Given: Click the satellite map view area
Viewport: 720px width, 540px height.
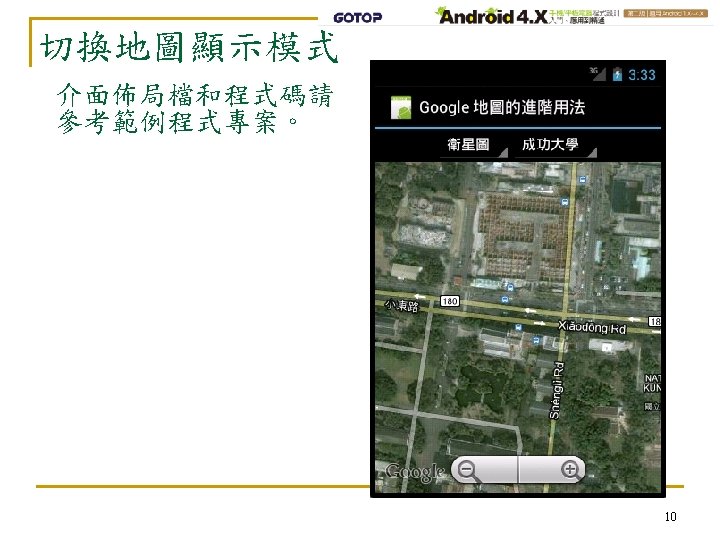Looking at the screenshot, I should point(518,327).
